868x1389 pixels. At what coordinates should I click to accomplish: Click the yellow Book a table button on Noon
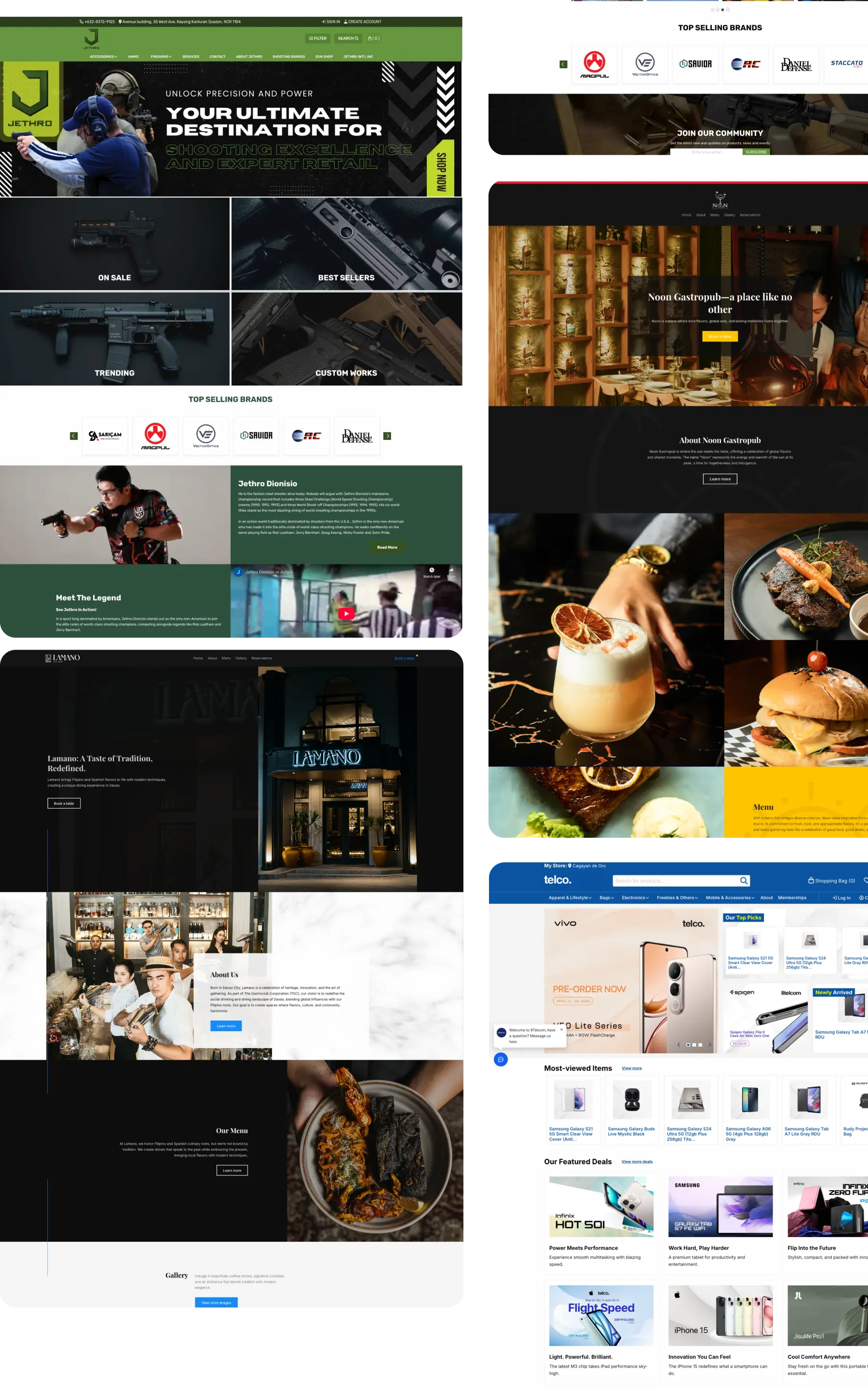click(720, 336)
